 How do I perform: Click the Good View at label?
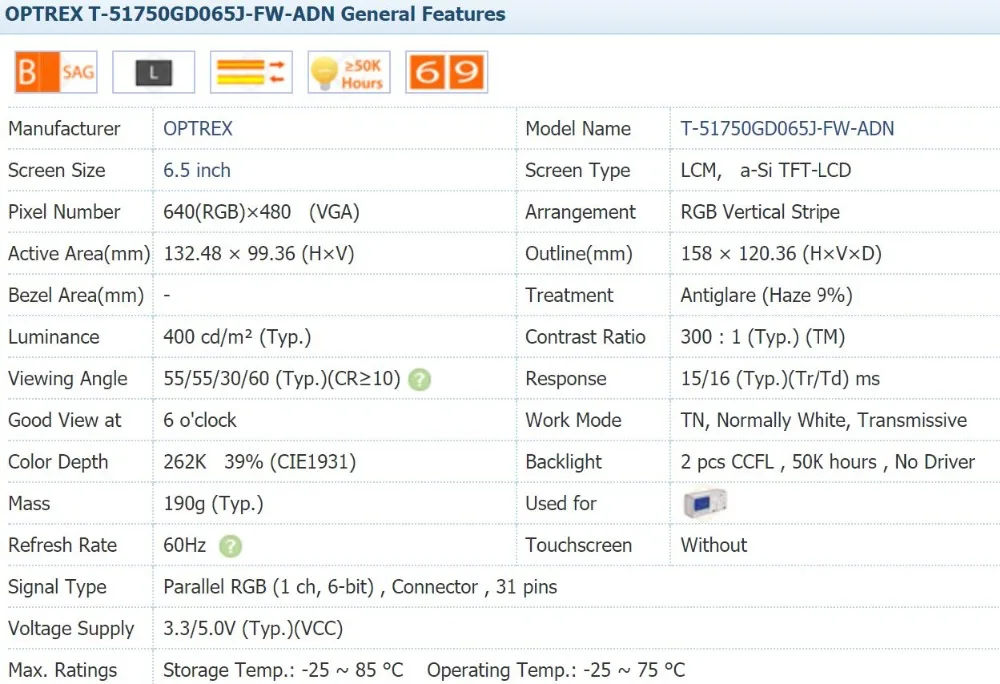pos(64,420)
